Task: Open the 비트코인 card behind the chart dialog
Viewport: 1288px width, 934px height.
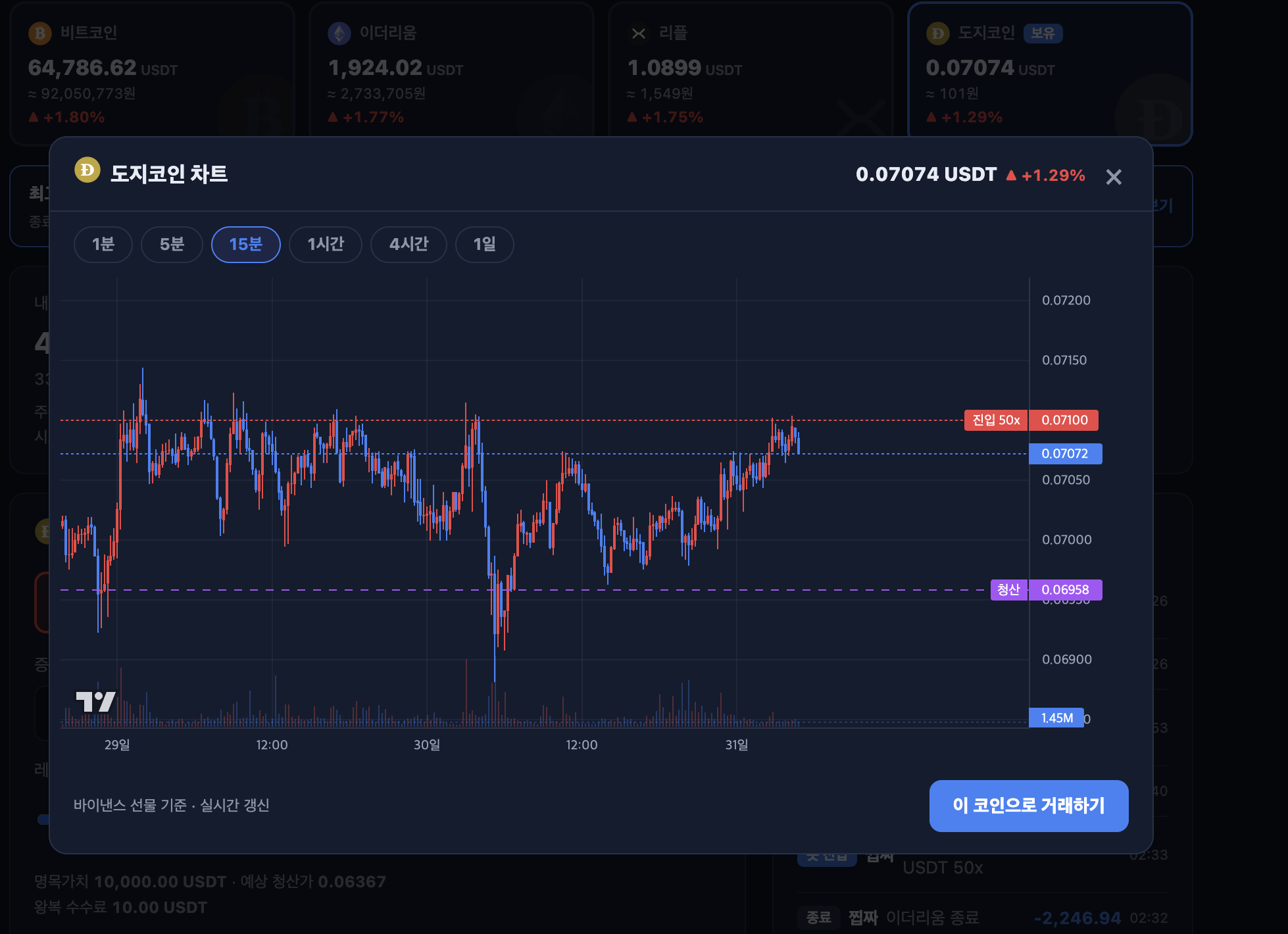Action: [x=152, y=73]
